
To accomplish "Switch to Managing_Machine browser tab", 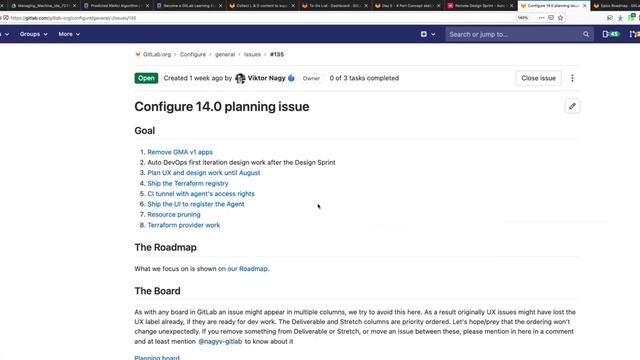I will coord(41,6).
